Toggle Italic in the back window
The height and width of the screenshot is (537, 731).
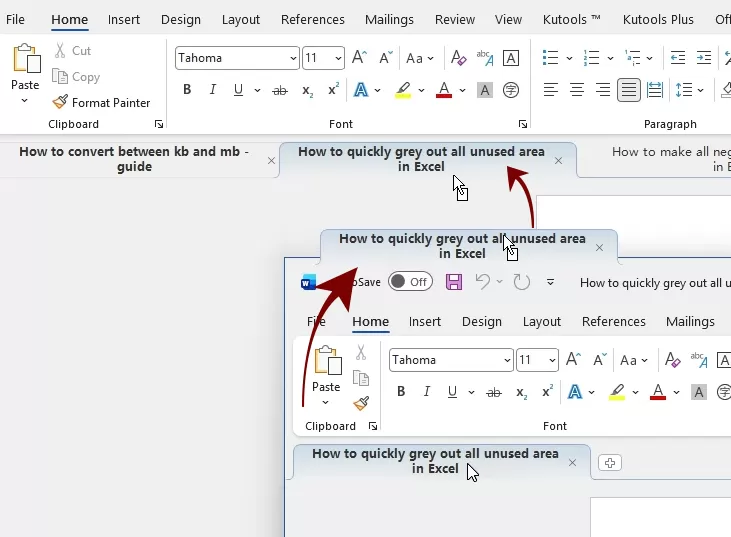coord(213,90)
